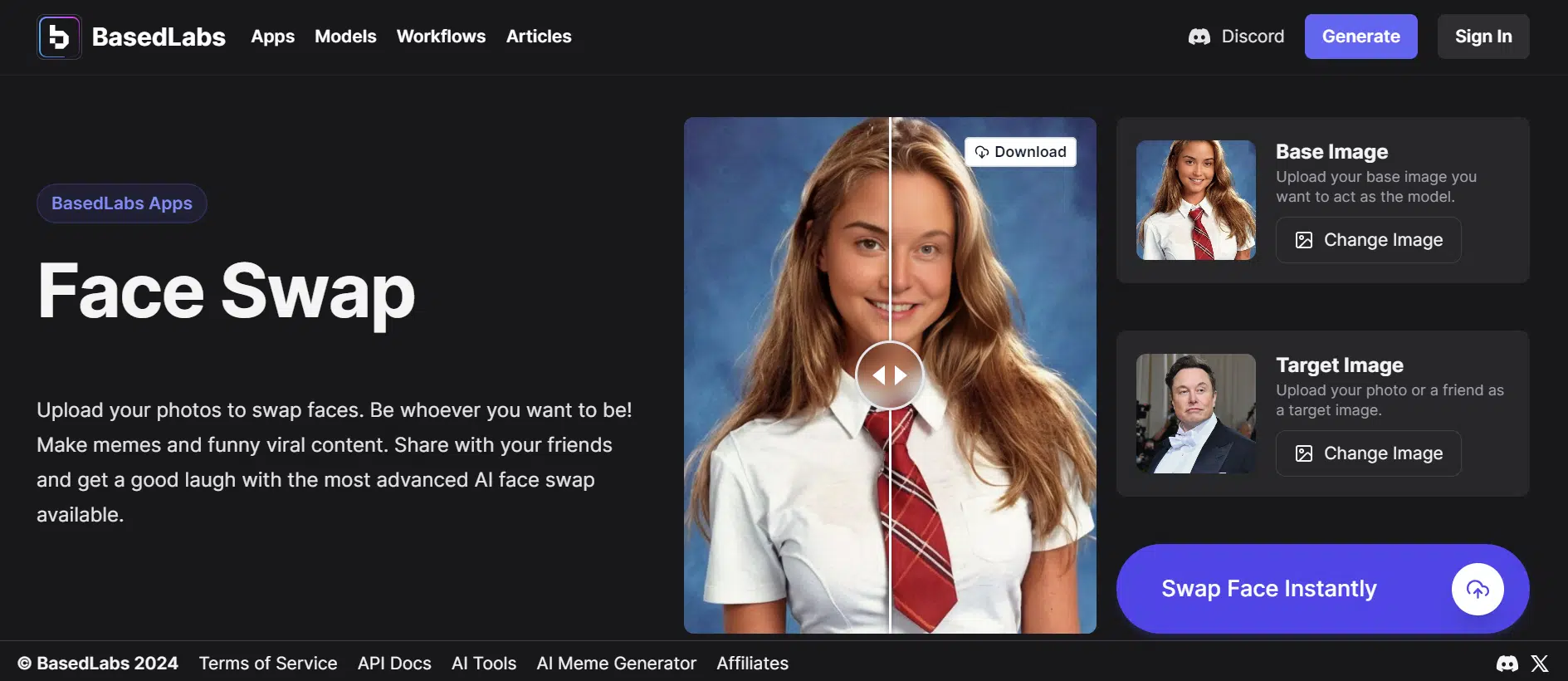Visit the AI Meme Generator link
Image resolution: width=1568 pixels, height=681 pixels.
pos(616,664)
